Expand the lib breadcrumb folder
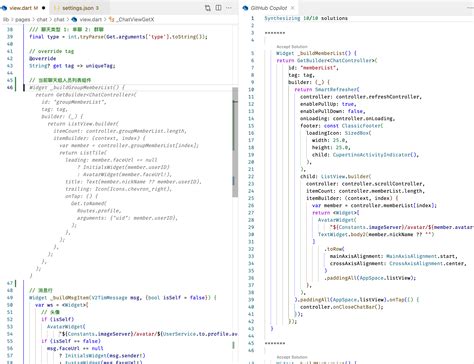This screenshot has height=364, width=474. [6, 19]
